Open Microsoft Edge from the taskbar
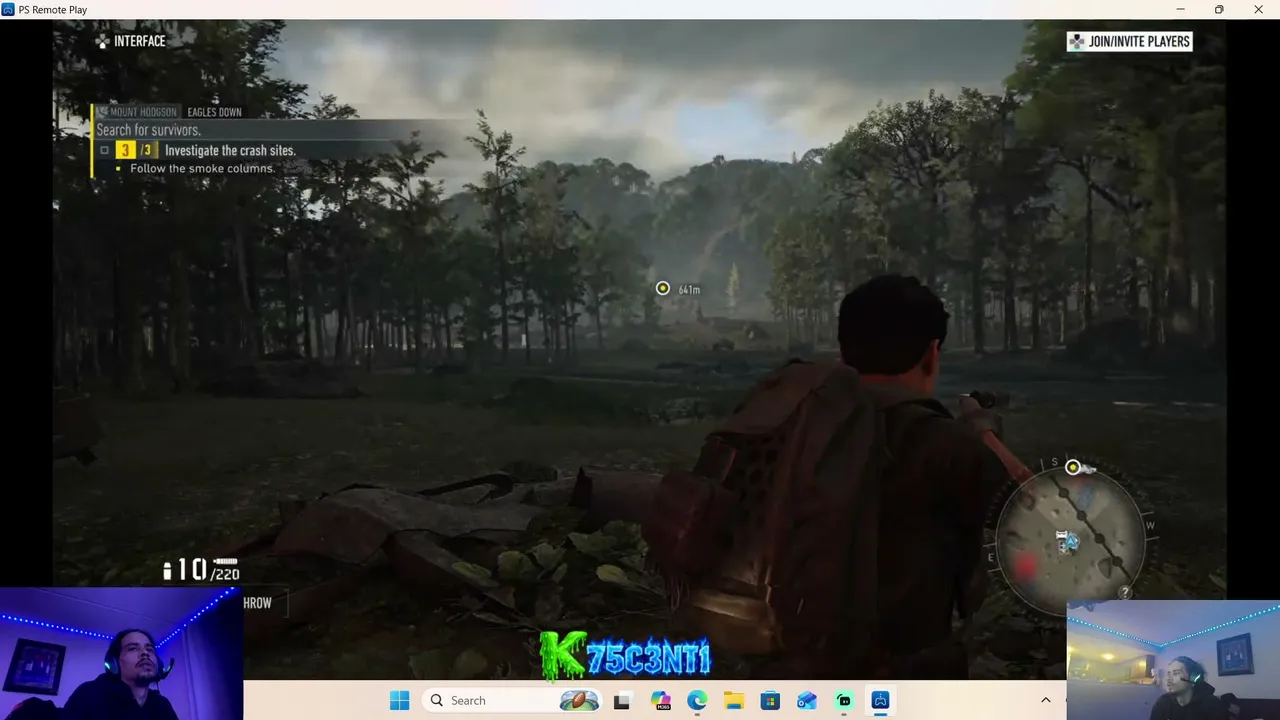Image resolution: width=1280 pixels, height=720 pixels. click(x=697, y=700)
